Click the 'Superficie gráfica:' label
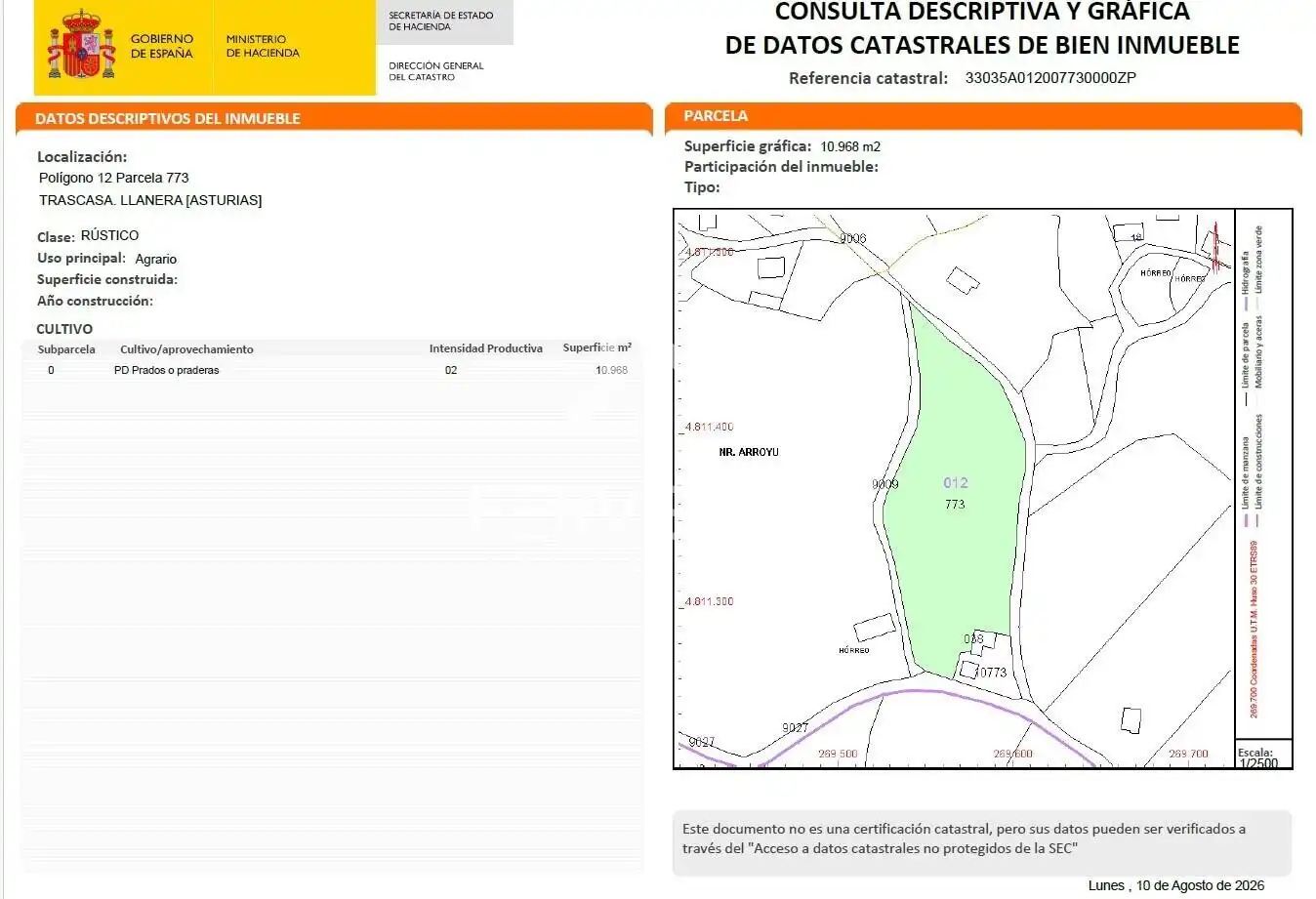Image resolution: width=1316 pixels, height=899 pixels. pos(748,145)
